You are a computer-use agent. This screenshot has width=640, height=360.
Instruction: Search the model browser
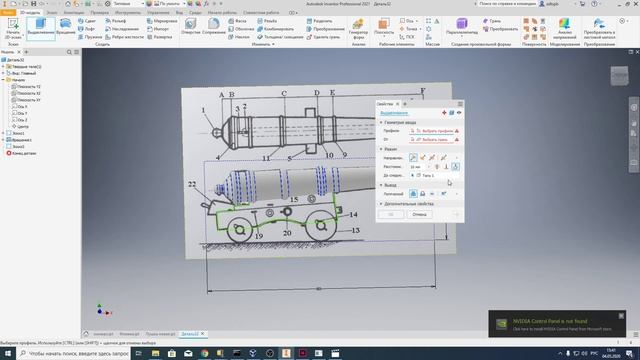[69, 52]
